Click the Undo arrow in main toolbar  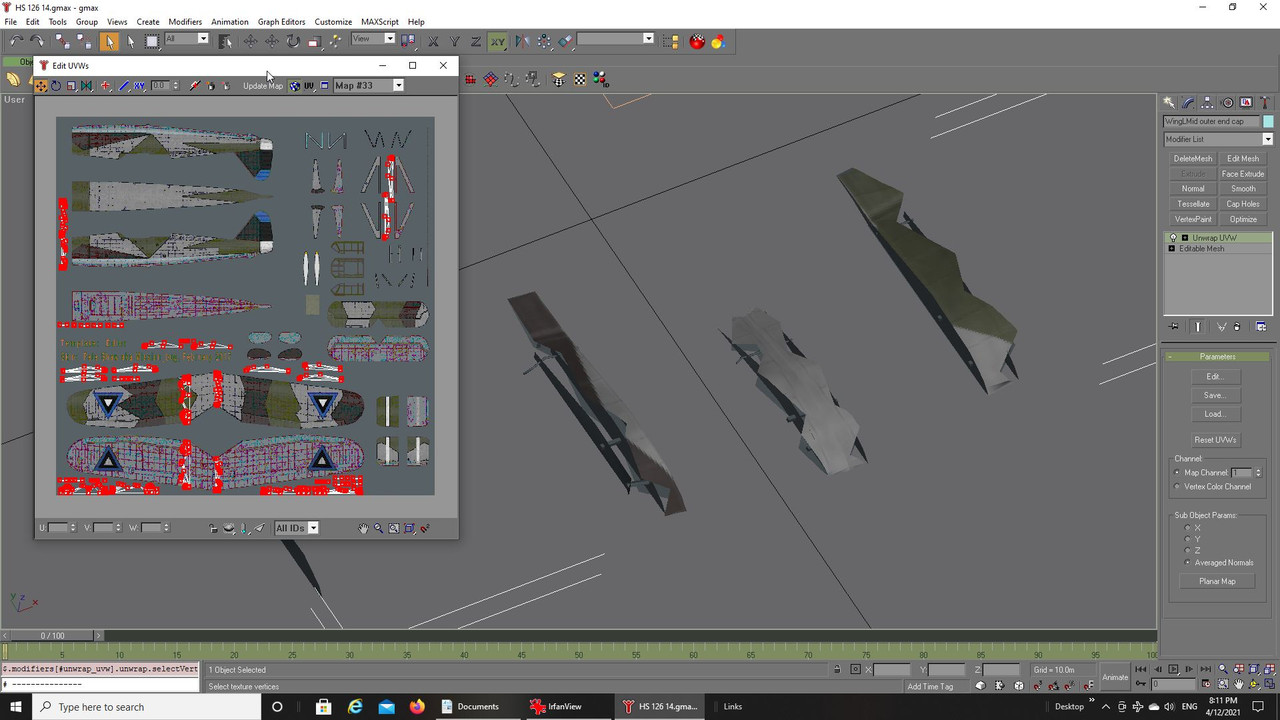16,41
